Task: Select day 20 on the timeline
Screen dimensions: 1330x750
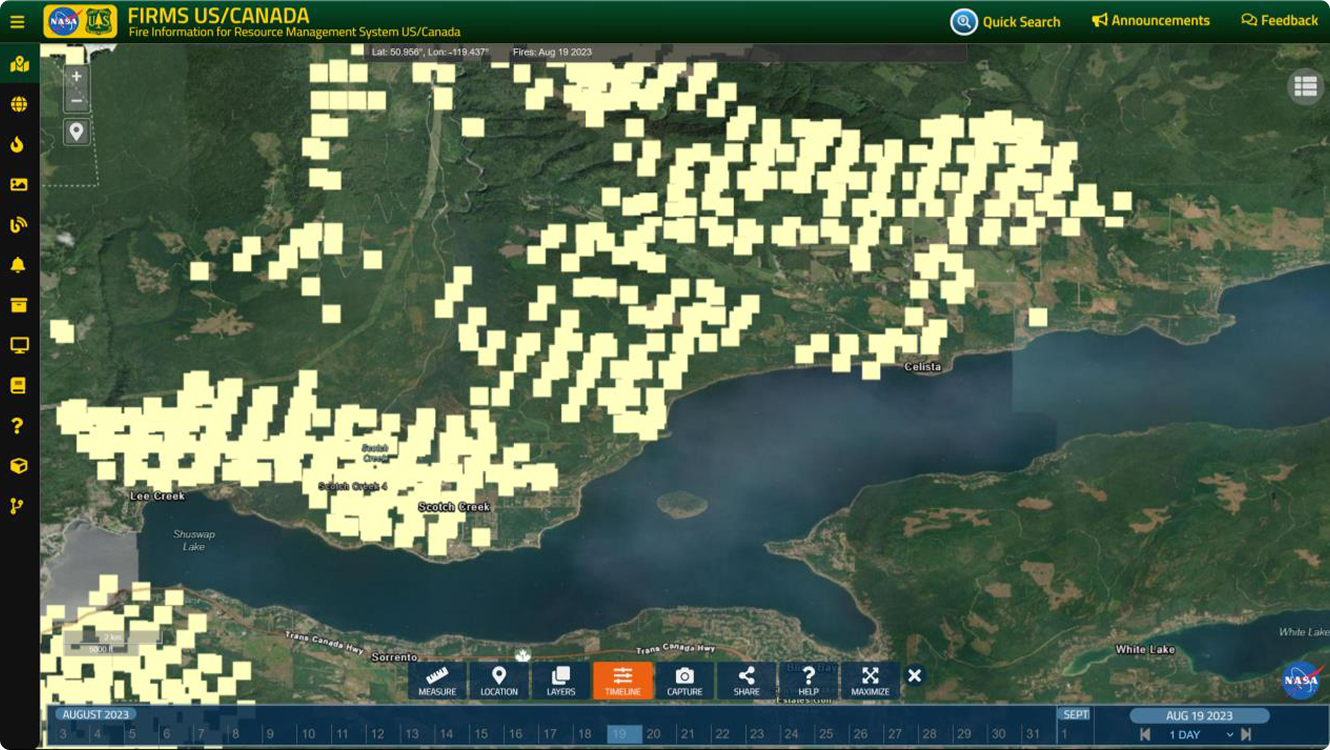Action: click(653, 734)
